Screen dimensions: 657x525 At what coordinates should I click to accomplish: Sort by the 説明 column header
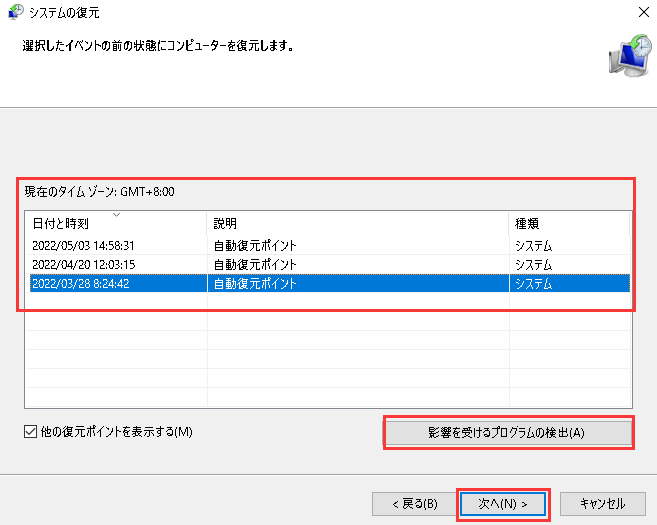[x=357, y=223]
